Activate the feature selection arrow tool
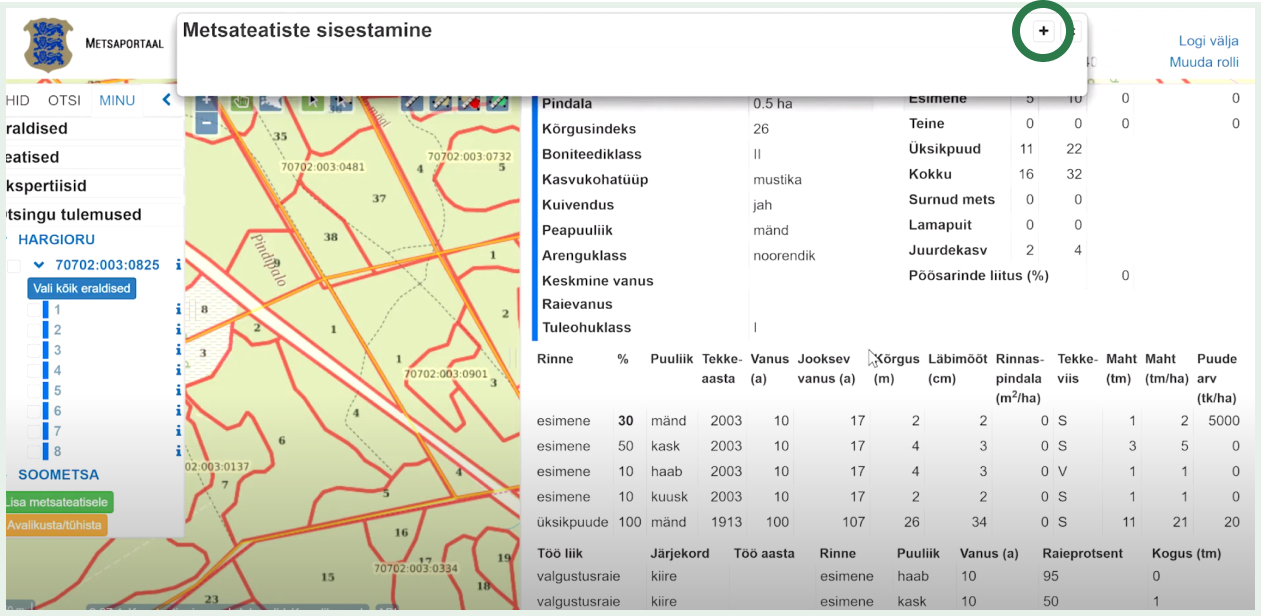Screen dimensions: 1261x616 click(x=311, y=101)
